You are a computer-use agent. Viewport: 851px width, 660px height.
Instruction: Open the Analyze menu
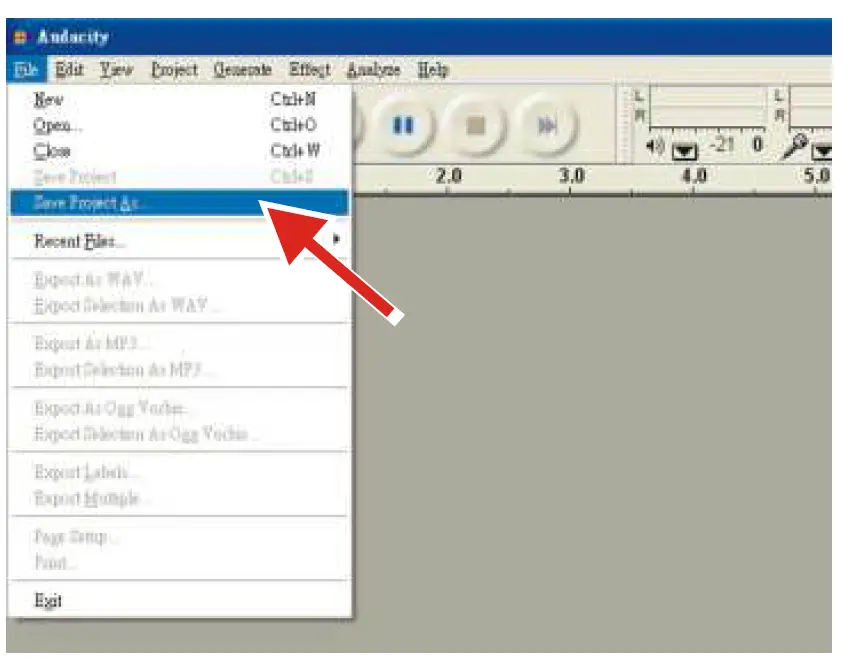(373, 69)
